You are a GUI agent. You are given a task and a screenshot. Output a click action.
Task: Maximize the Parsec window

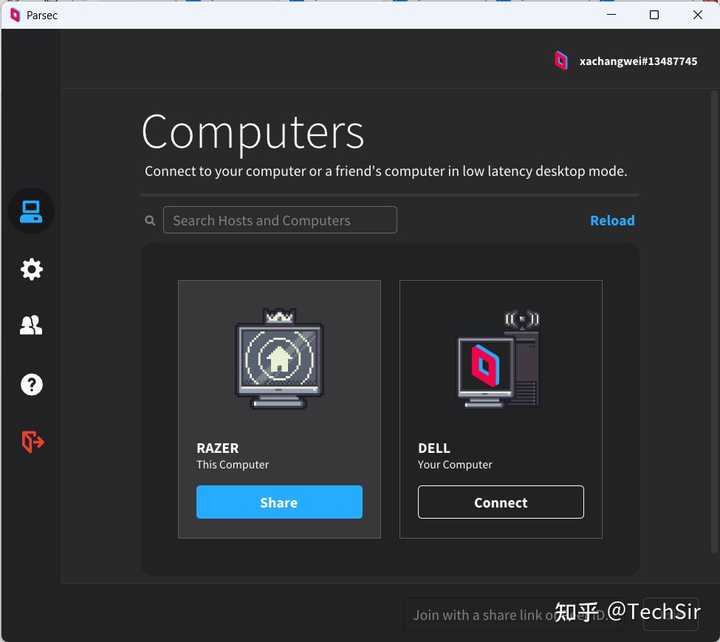654,15
